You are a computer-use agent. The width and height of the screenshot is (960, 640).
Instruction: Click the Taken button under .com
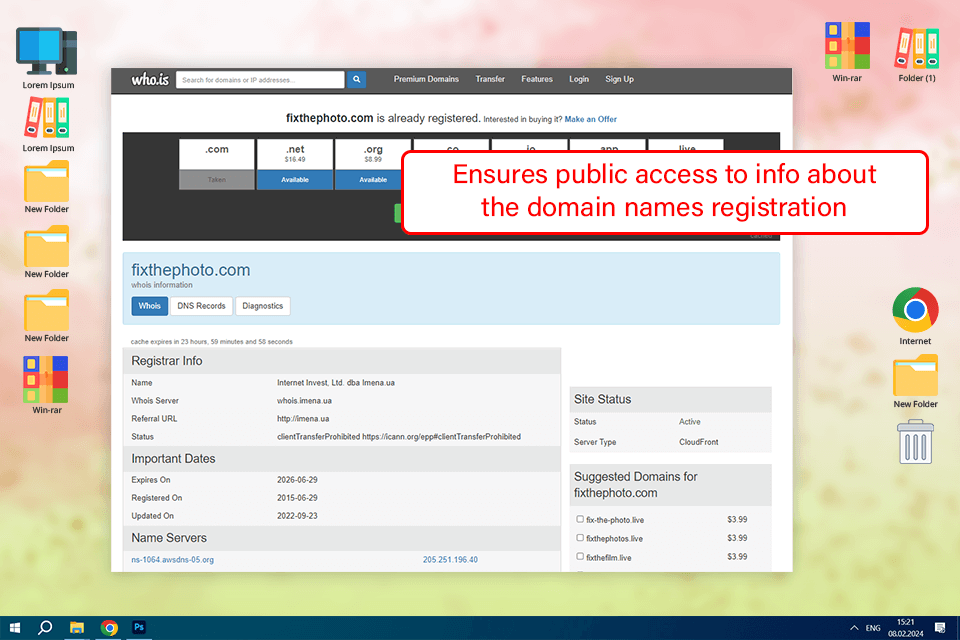(x=217, y=179)
